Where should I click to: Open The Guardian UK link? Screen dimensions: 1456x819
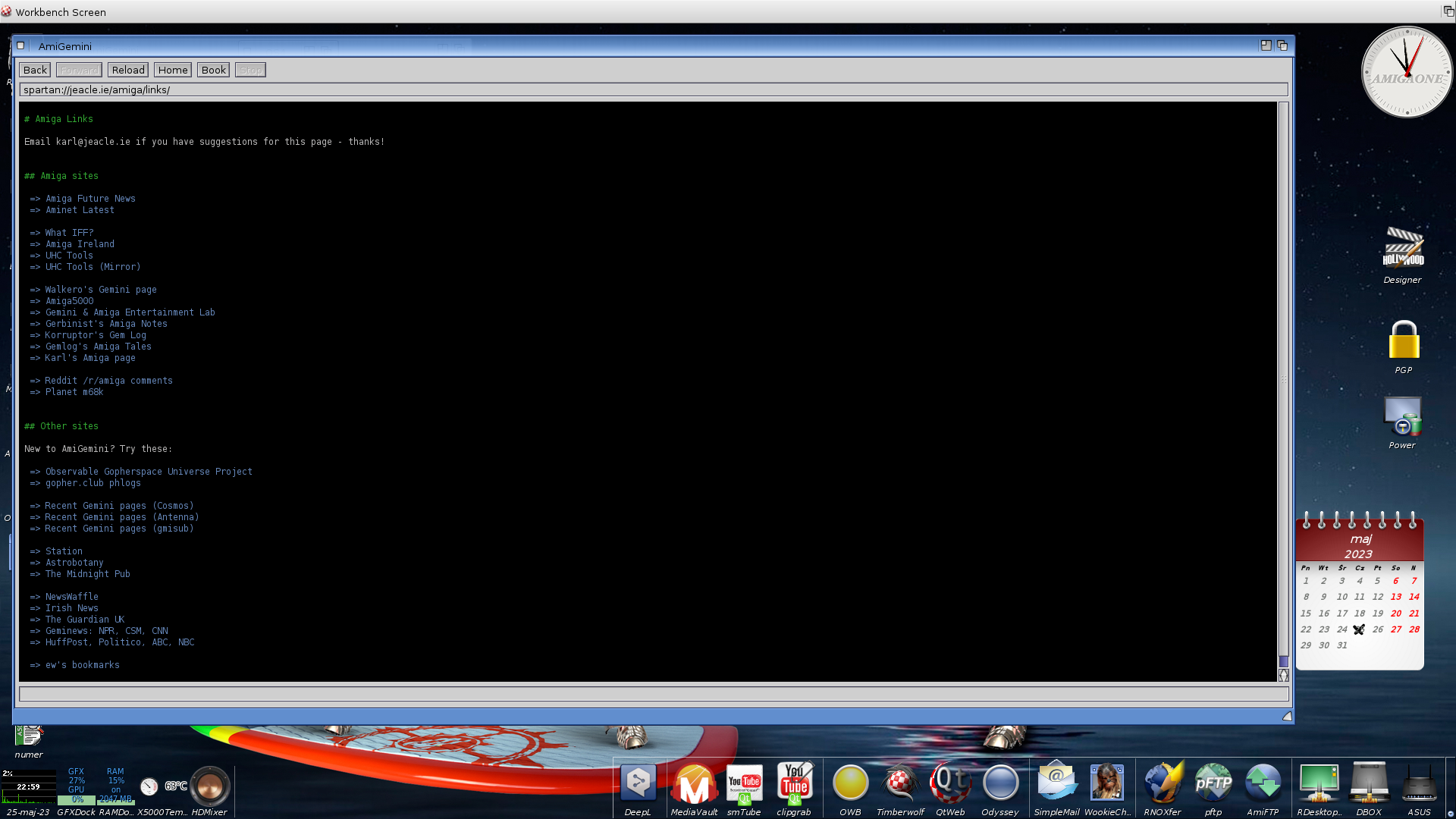pos(85,620)
